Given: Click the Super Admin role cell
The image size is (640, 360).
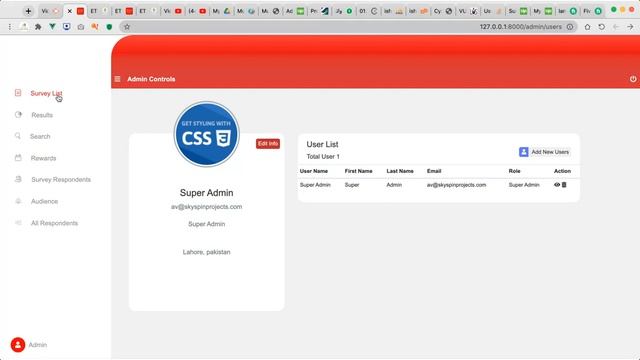Looking at the screenshot, I should pos(524,185).
